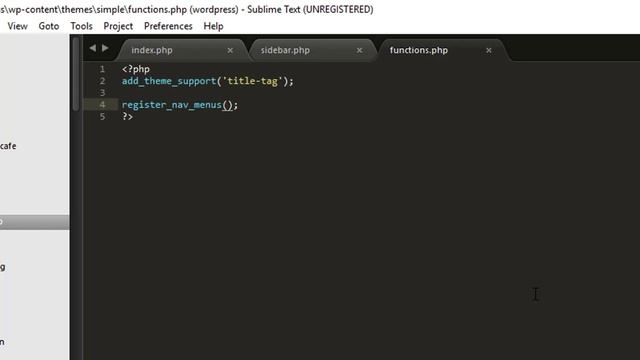Open the Goto menu
Image resolution: width=640 pixels, height=360 pixels.
[49, 26]
